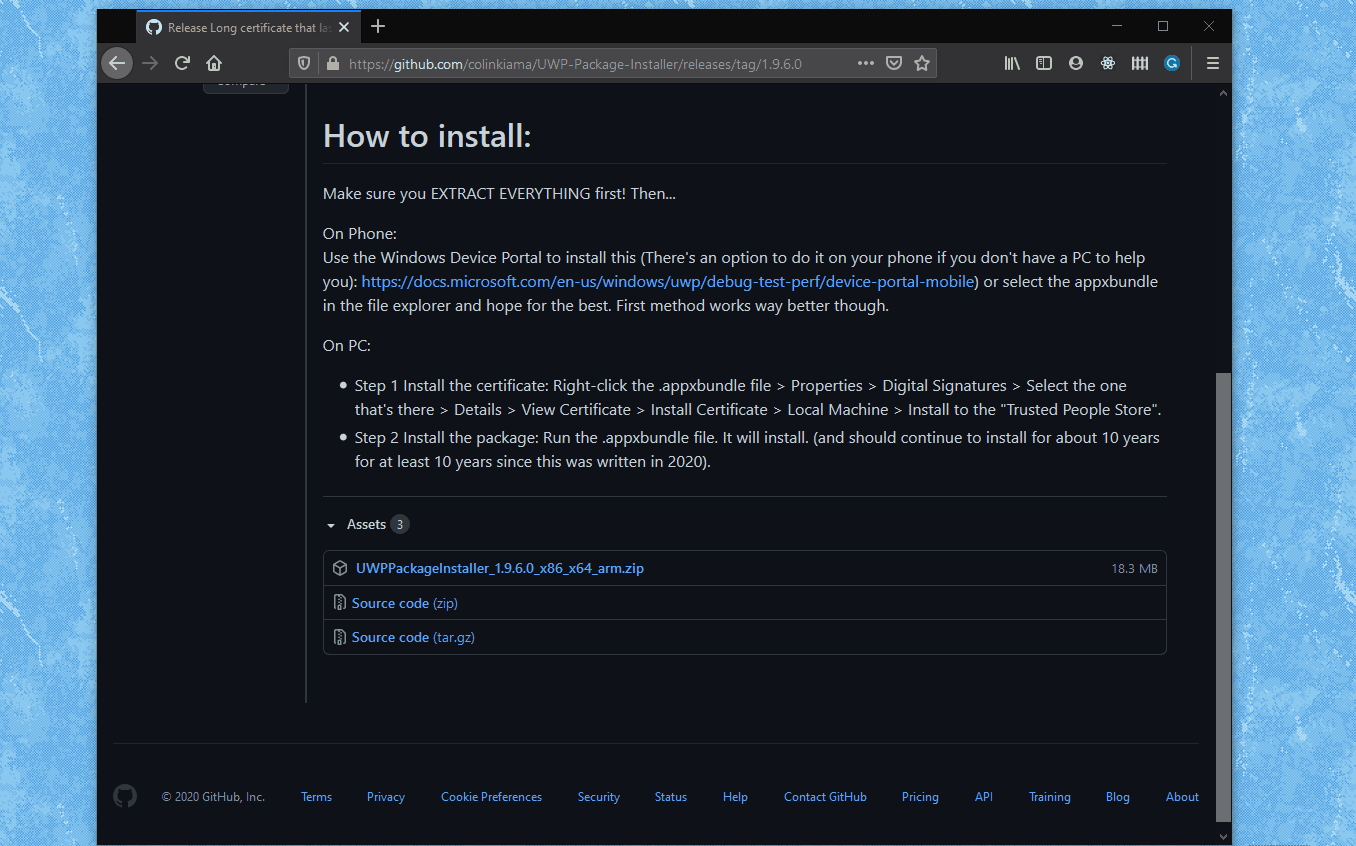Open tracking protection shield info
This screenshot has width=1356, height=846.
(x=305, y=63)
